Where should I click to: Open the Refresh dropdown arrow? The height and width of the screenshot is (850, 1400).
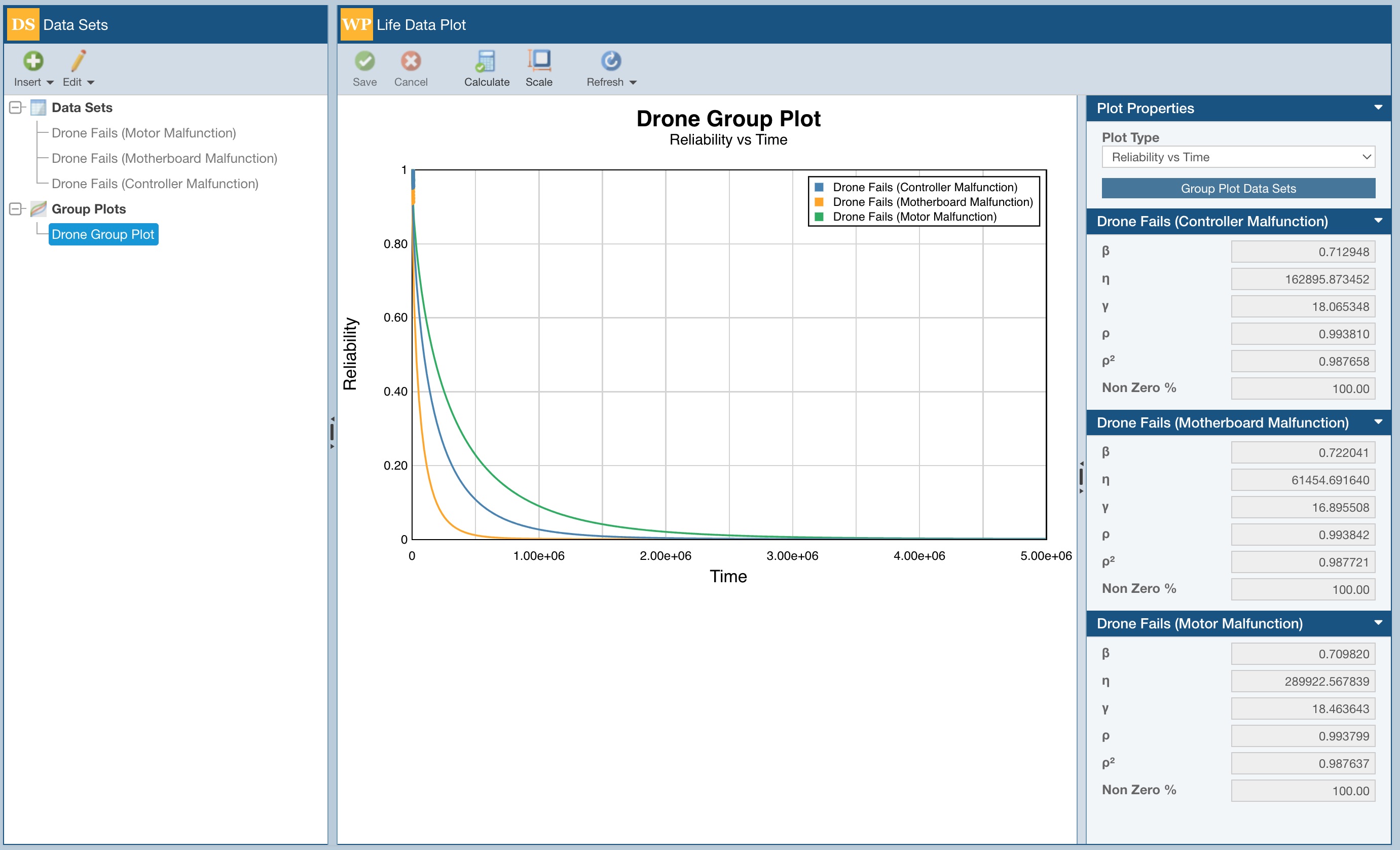pyautogui.click(x=633, y=83)
